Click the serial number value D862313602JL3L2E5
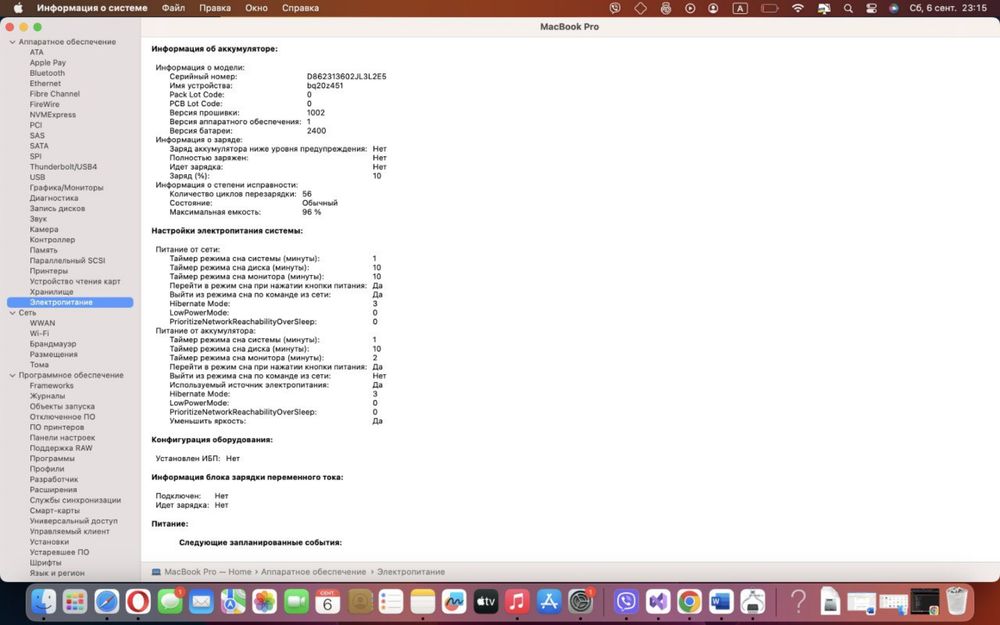The height and width of the screenshot is (625, 1000). coord(346,77)
